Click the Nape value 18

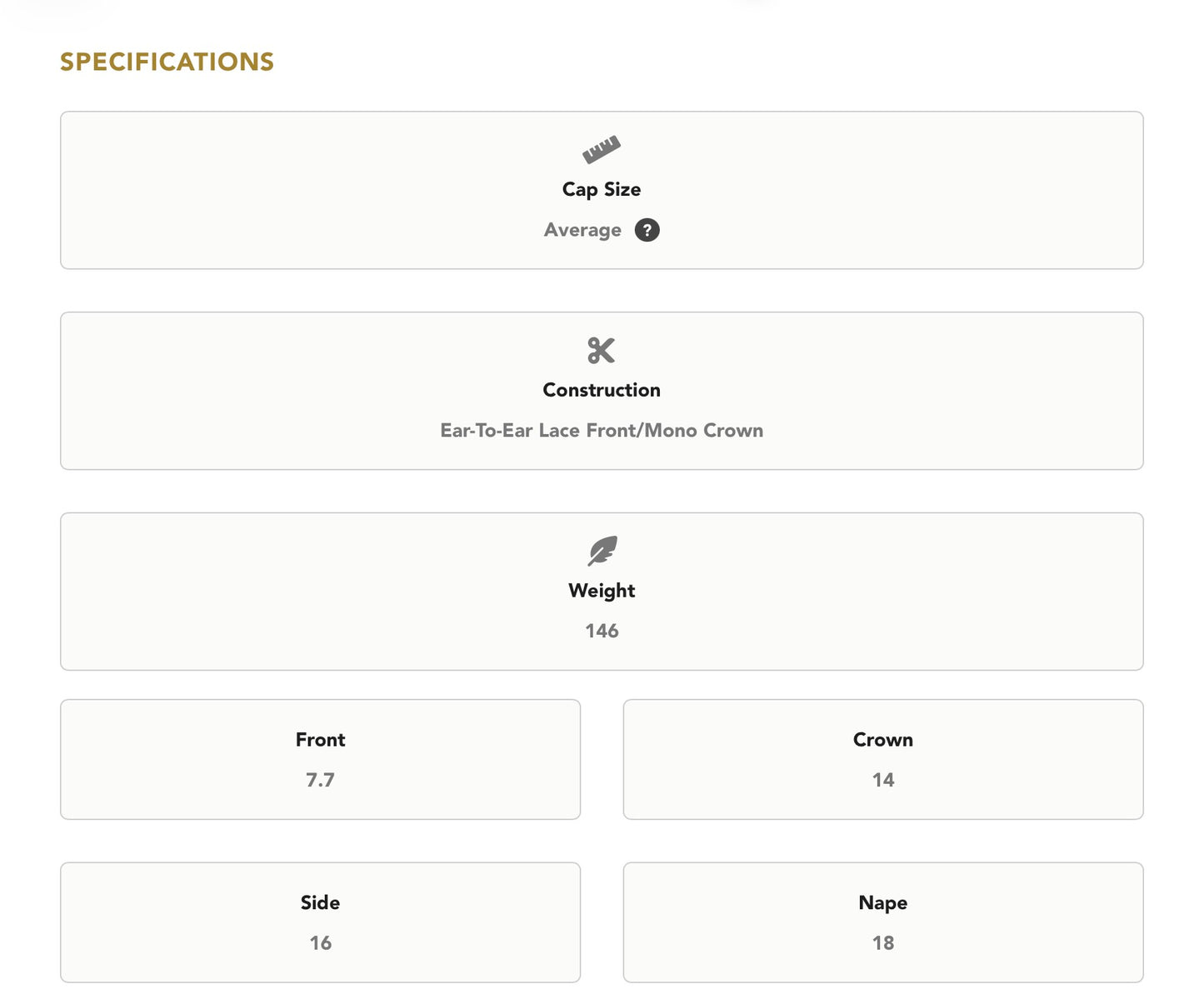[x=883, y=942]
